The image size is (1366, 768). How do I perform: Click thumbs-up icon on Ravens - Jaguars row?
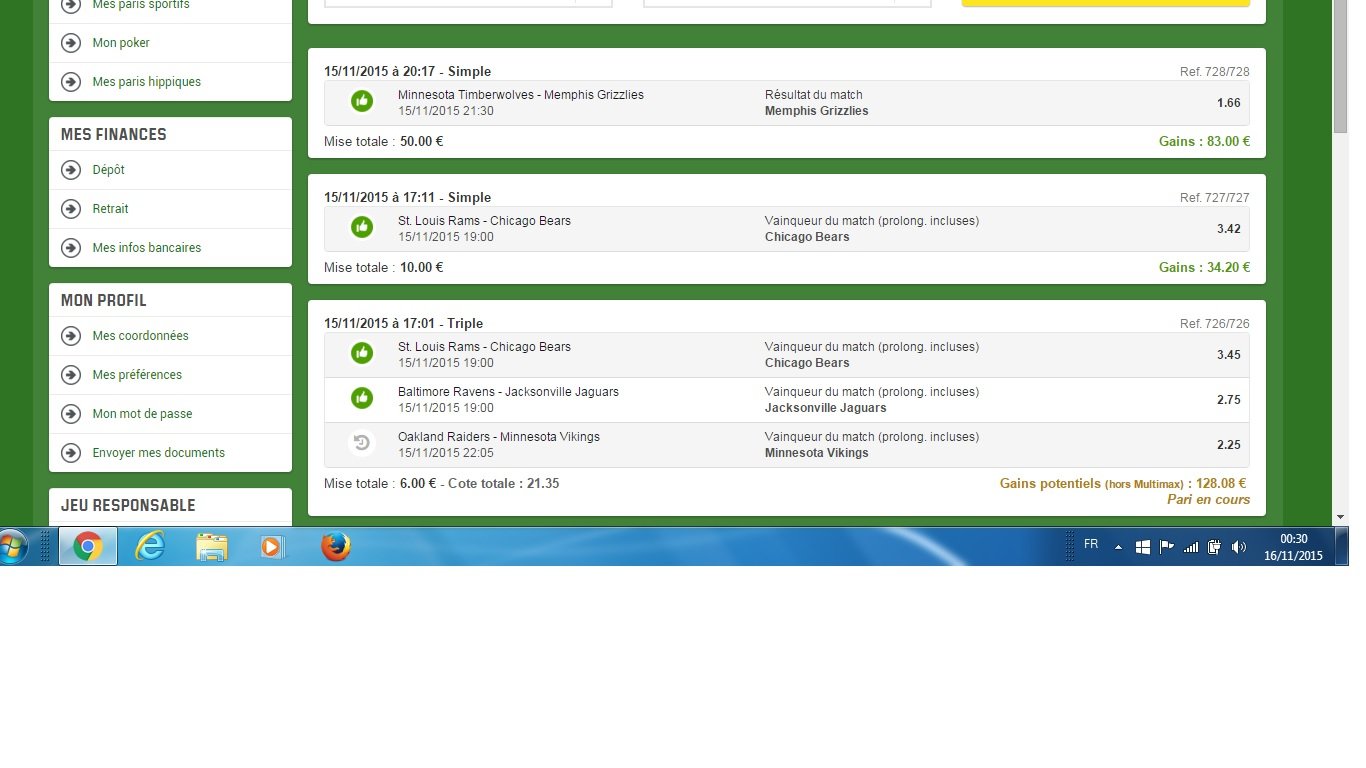click(362, 398)
